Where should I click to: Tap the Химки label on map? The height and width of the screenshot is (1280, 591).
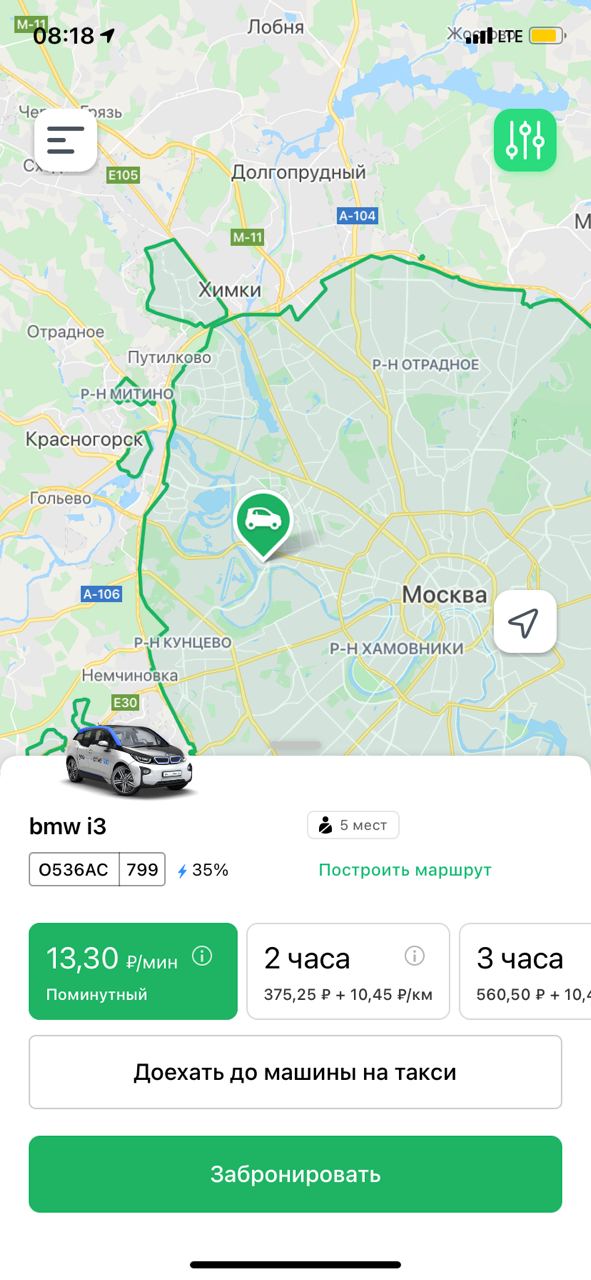click(230, 289)
